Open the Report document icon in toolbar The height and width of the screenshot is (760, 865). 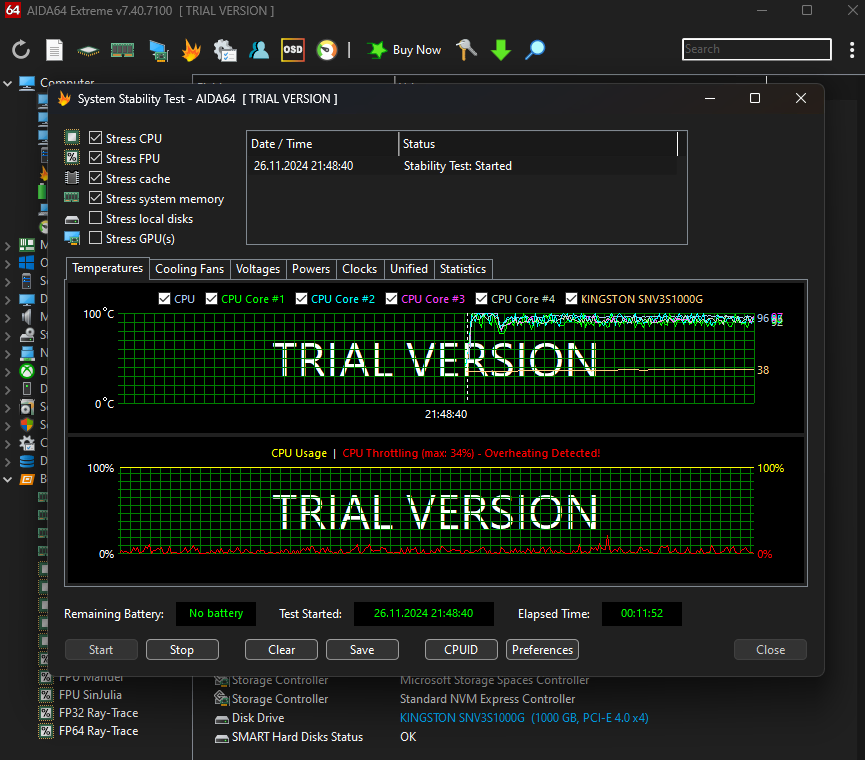pos(54,50)
